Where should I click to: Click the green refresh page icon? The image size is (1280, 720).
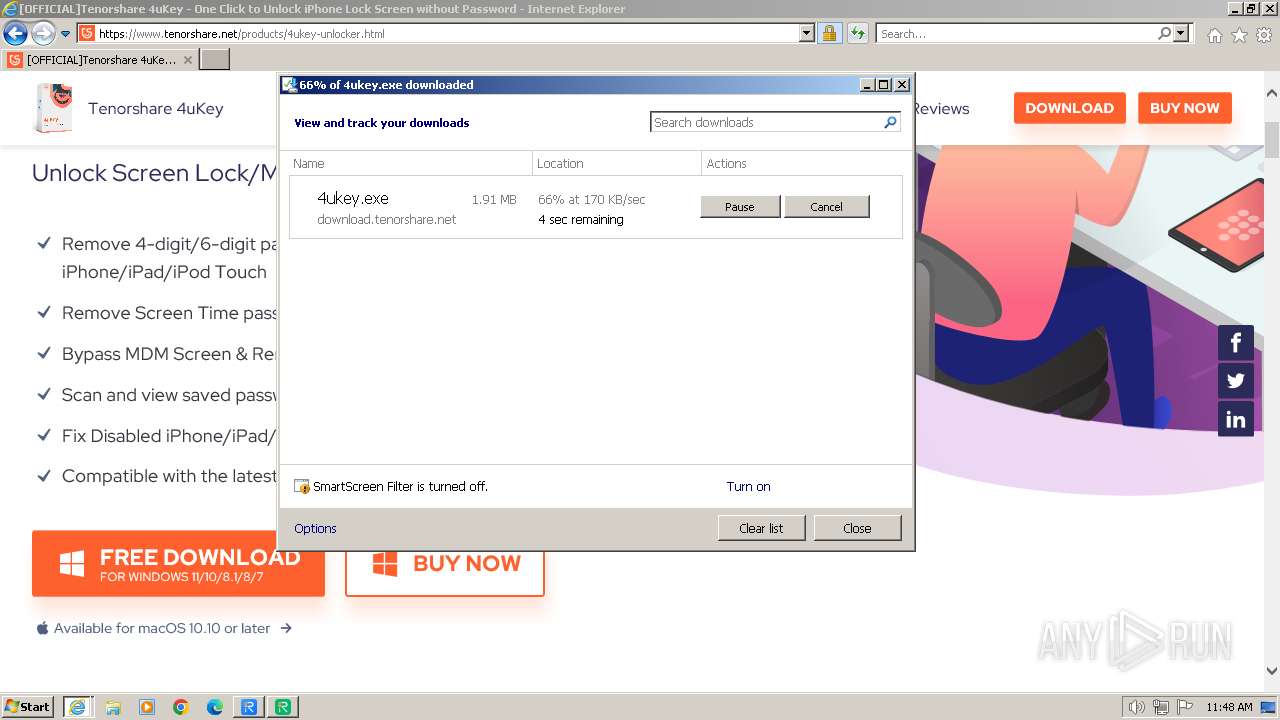[857, 33]
